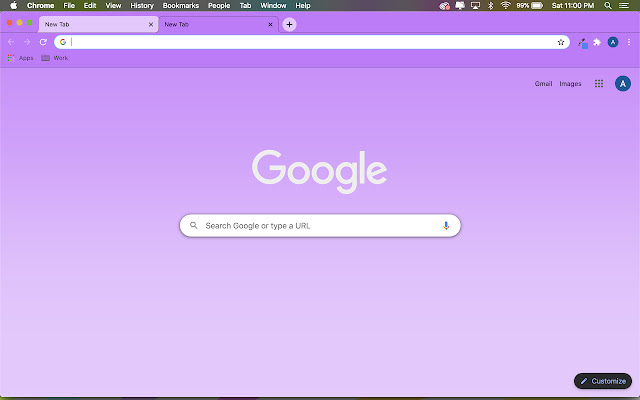Focus the address bar
Image resolution: width=640 pixels, height=400 pixels.
tap(312, 42)
